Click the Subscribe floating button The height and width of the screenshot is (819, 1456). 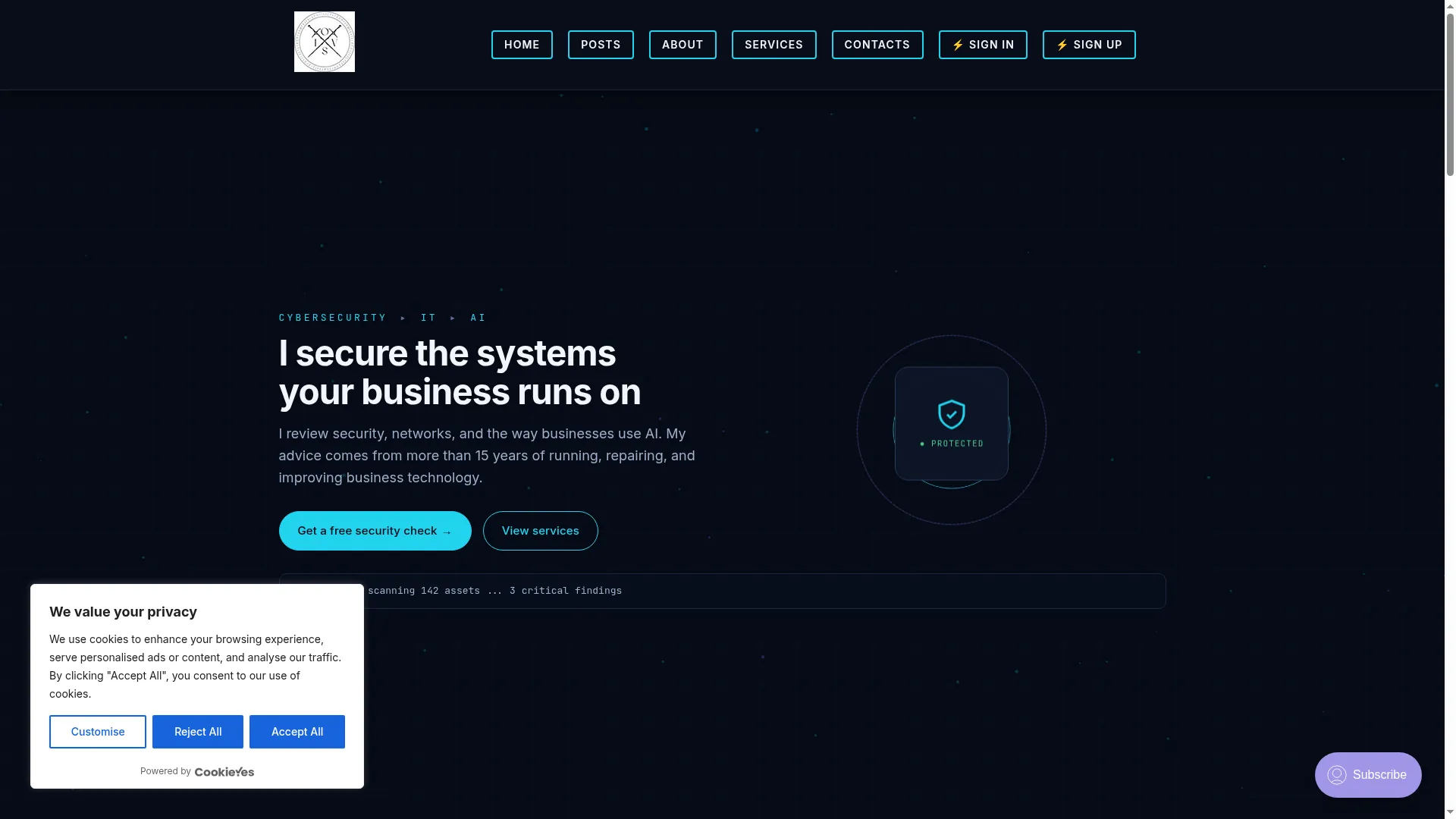1368,775
